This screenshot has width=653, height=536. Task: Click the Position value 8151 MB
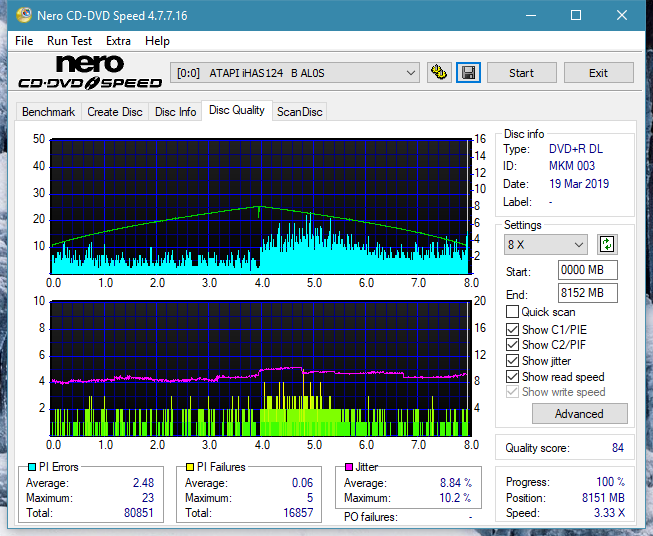tap(603, 498)
